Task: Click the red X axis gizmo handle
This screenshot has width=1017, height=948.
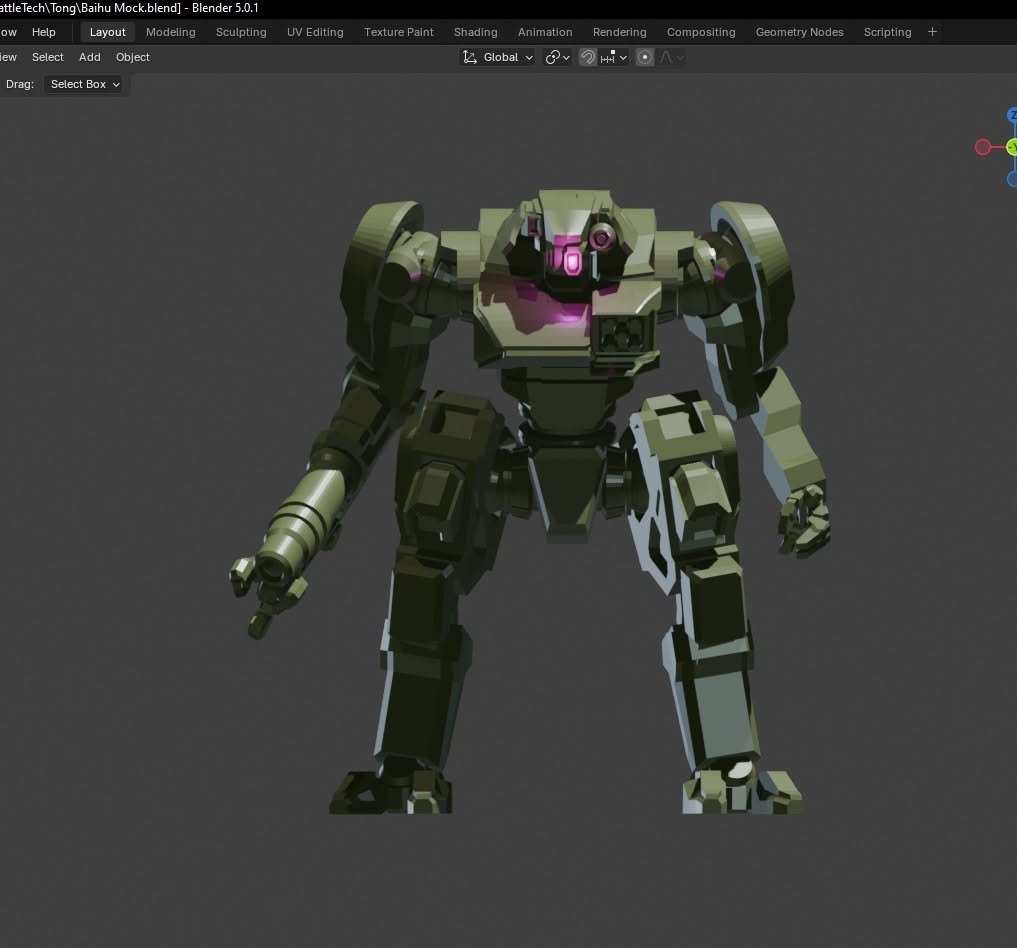Action: pyautogui.click(x=983, y=147)
